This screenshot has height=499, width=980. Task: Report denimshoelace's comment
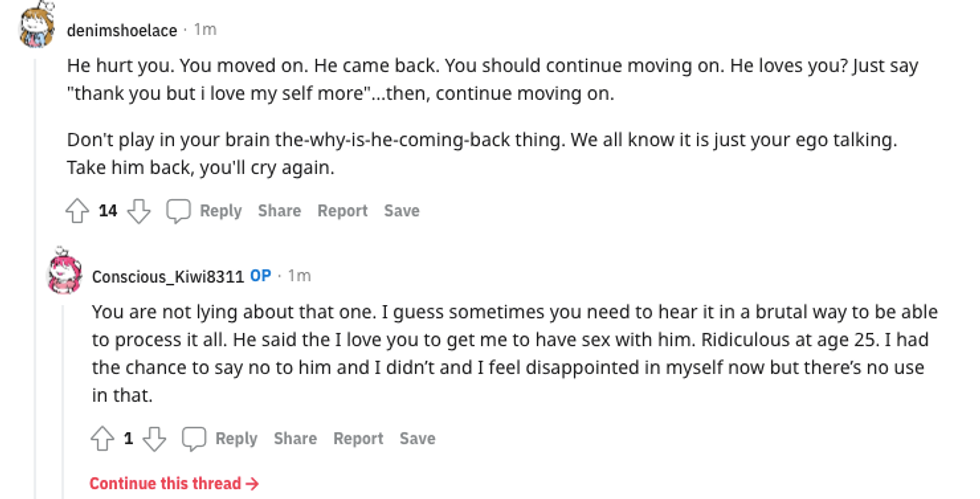(342, 211)
